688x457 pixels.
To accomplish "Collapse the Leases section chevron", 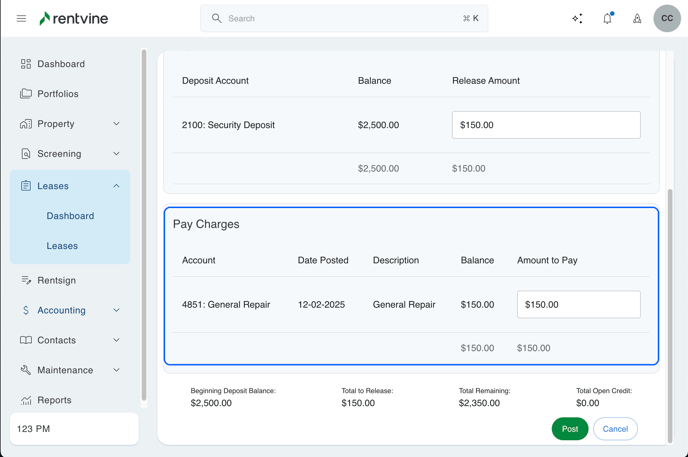I will click(116, 186).
